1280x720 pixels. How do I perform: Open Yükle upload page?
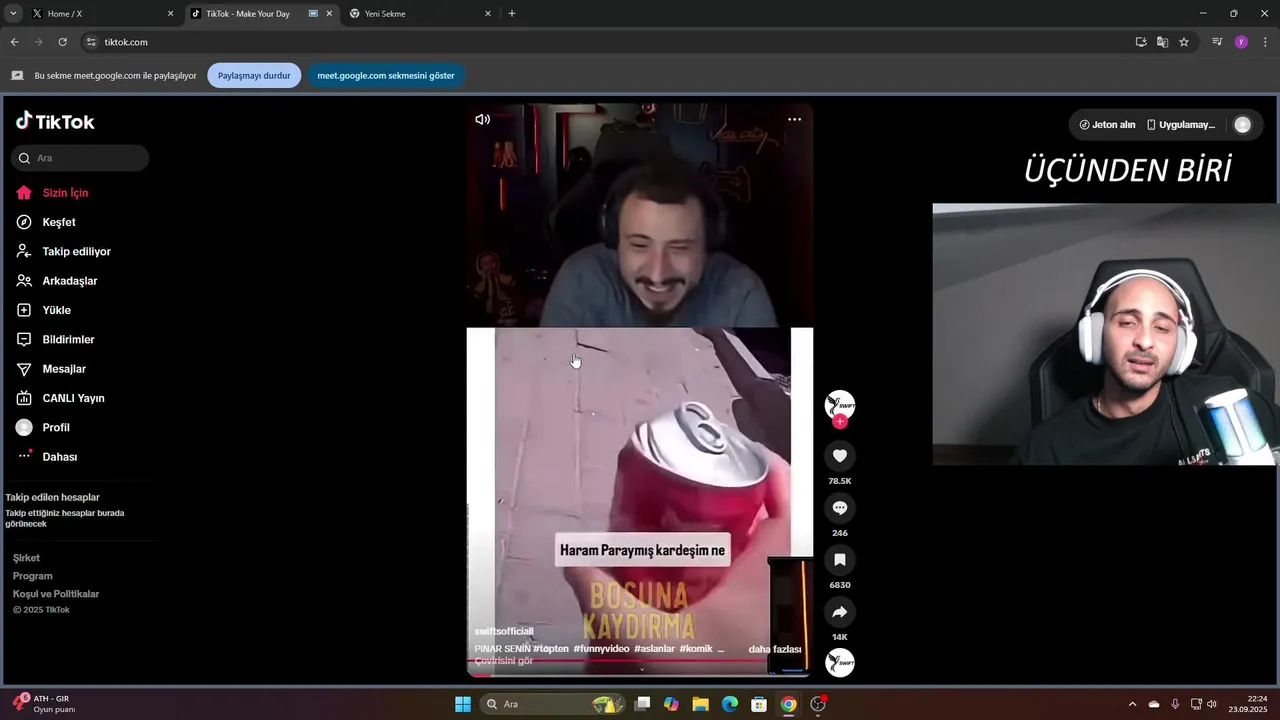[x=56, y=310]
